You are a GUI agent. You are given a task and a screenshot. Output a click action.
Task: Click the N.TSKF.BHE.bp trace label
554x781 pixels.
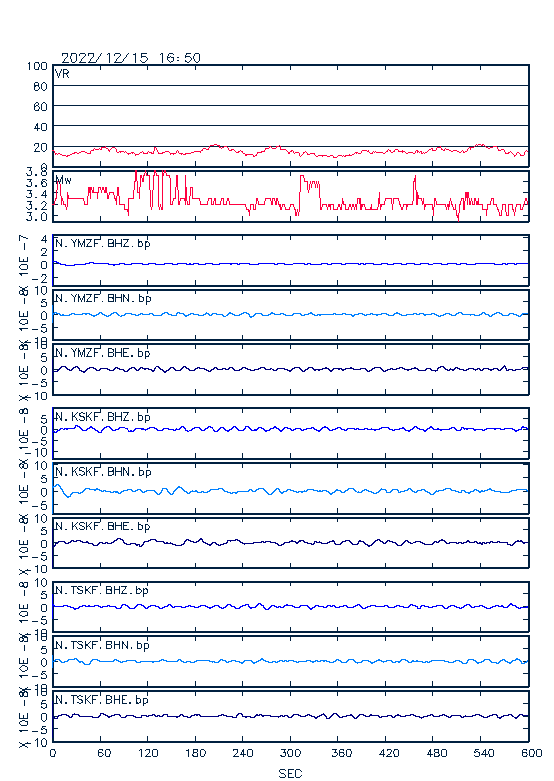[x=102, y=699]
